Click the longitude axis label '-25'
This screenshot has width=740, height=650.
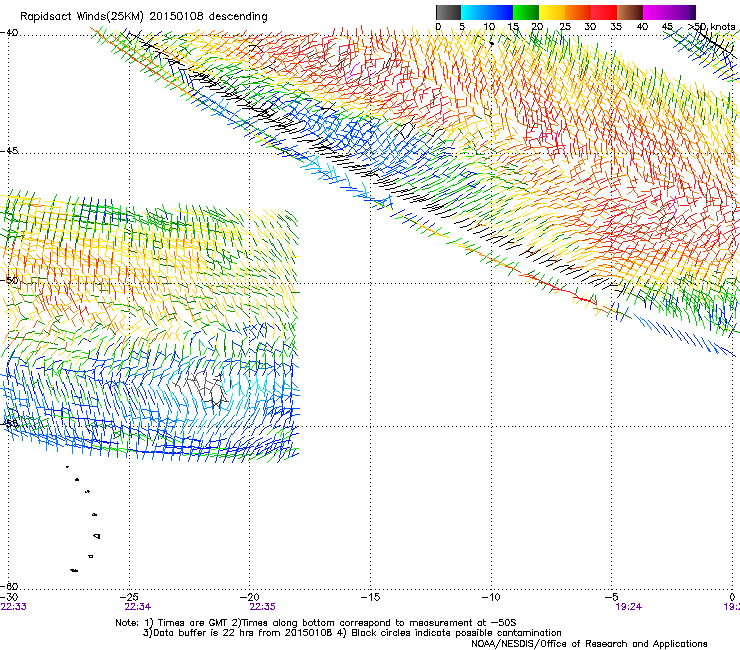129,597
